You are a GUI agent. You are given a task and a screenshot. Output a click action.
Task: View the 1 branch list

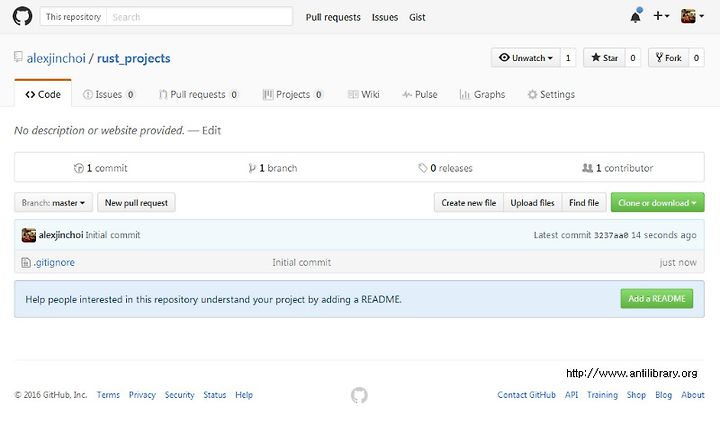(x=273, y=168)
